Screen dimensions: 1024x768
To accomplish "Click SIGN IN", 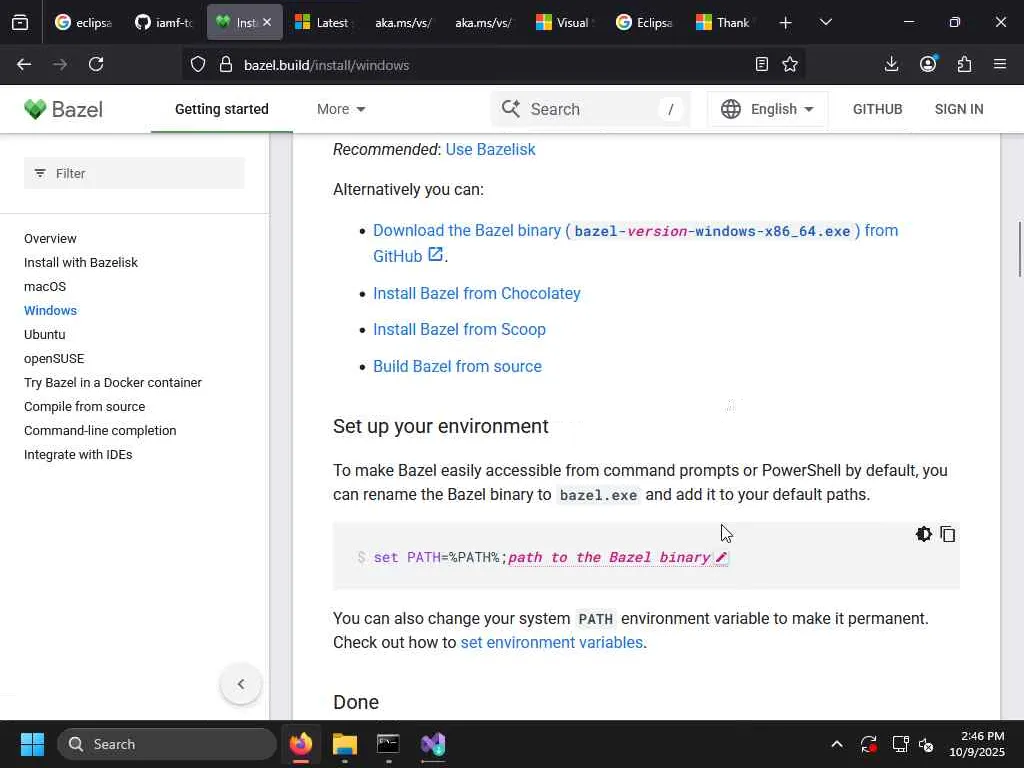I will point(959,109).
